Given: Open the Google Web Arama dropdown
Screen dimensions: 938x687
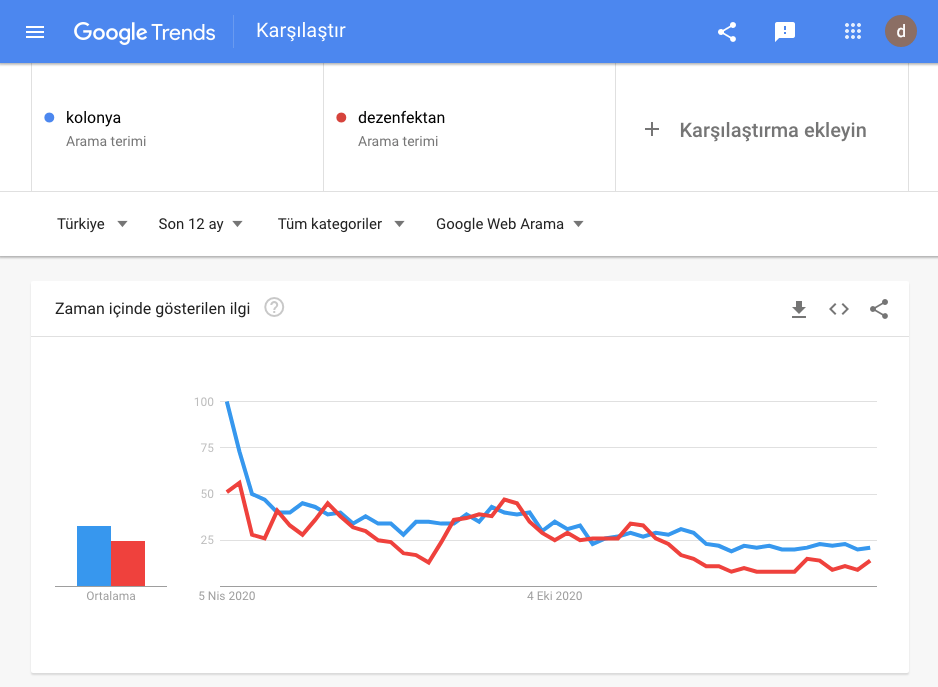Looking at the screenshot, I should click(x=510, y=224).
